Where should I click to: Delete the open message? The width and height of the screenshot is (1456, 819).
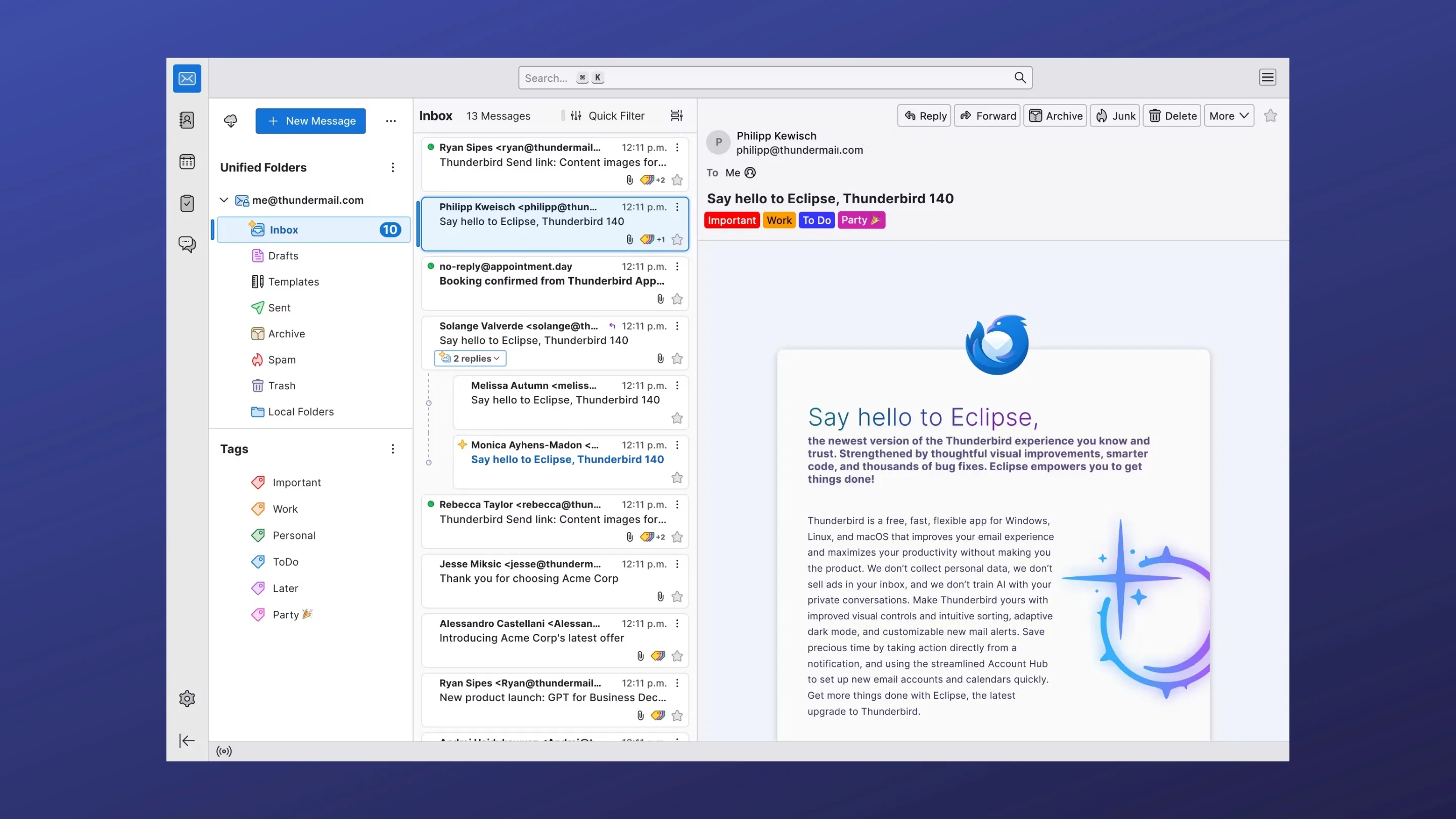(1172, 116)
